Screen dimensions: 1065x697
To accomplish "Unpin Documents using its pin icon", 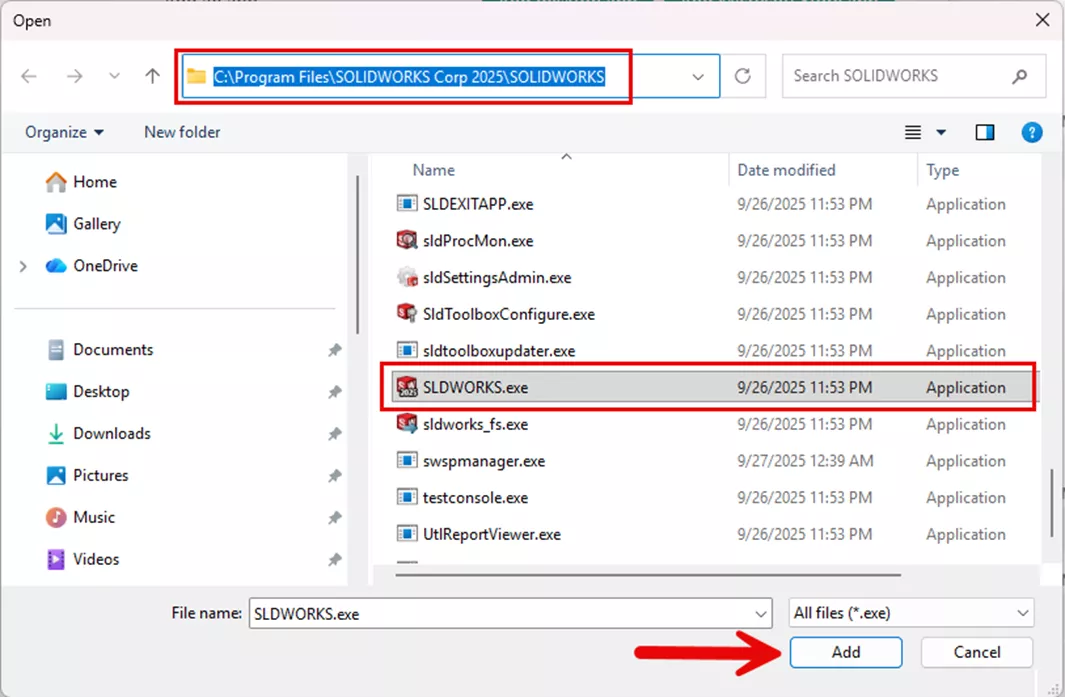I will click(335, 349).
